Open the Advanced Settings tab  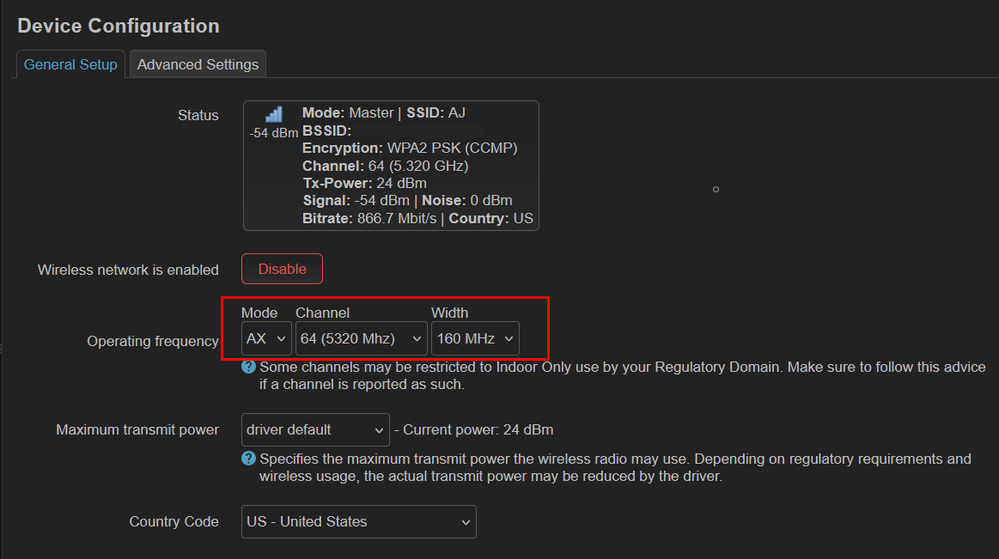coord(198,64)
